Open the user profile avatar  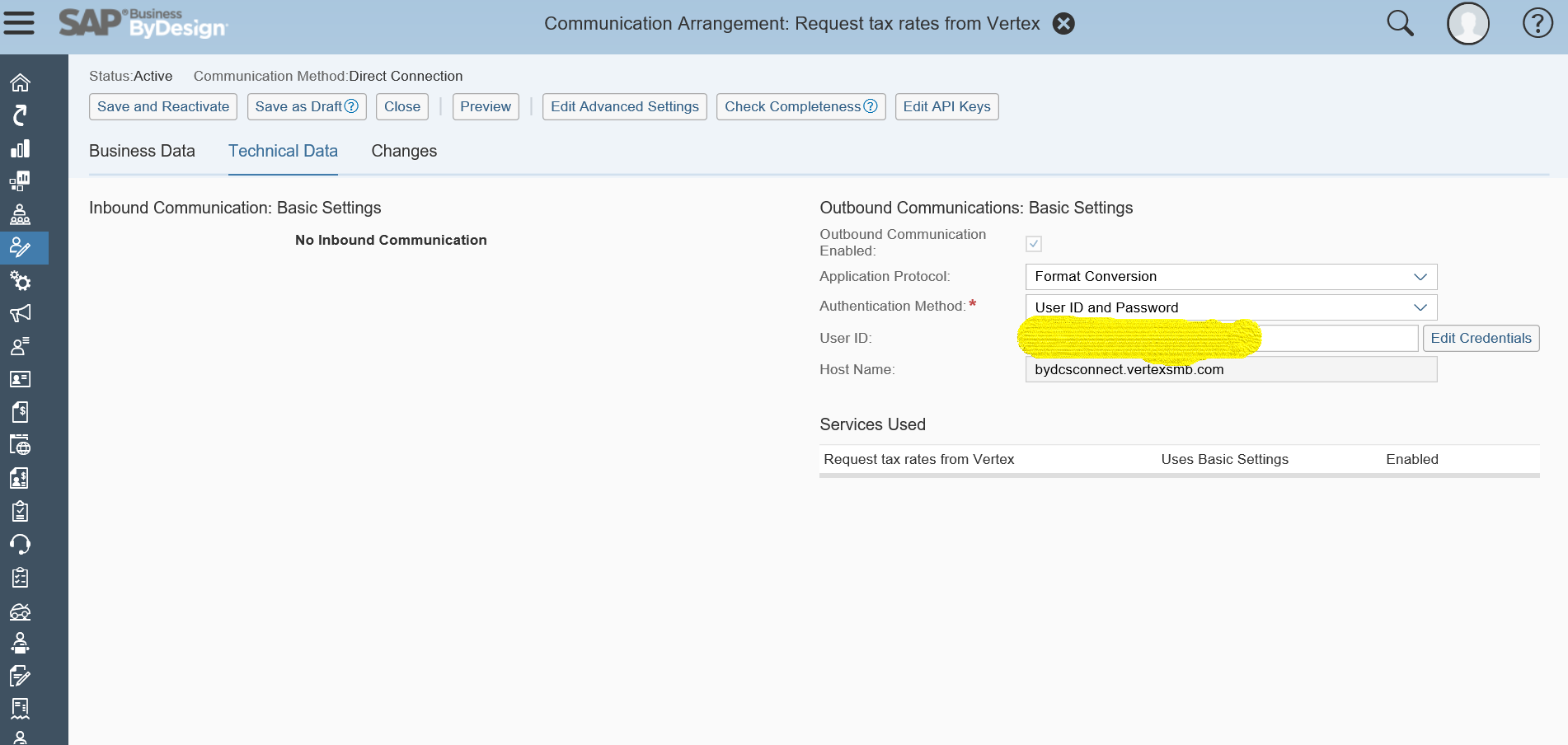click(x=1467, y=23)
